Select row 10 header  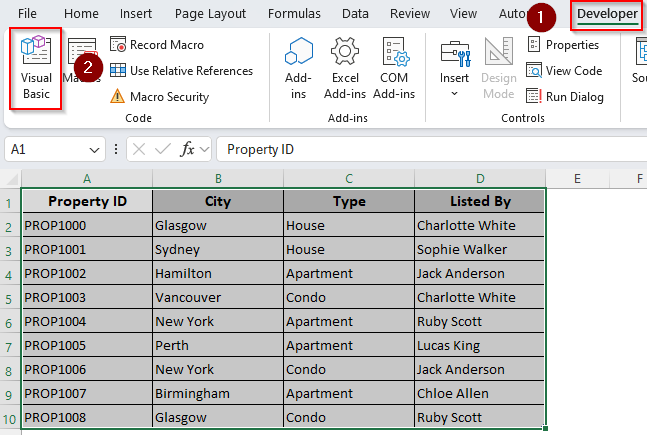[x=10, y=418]
